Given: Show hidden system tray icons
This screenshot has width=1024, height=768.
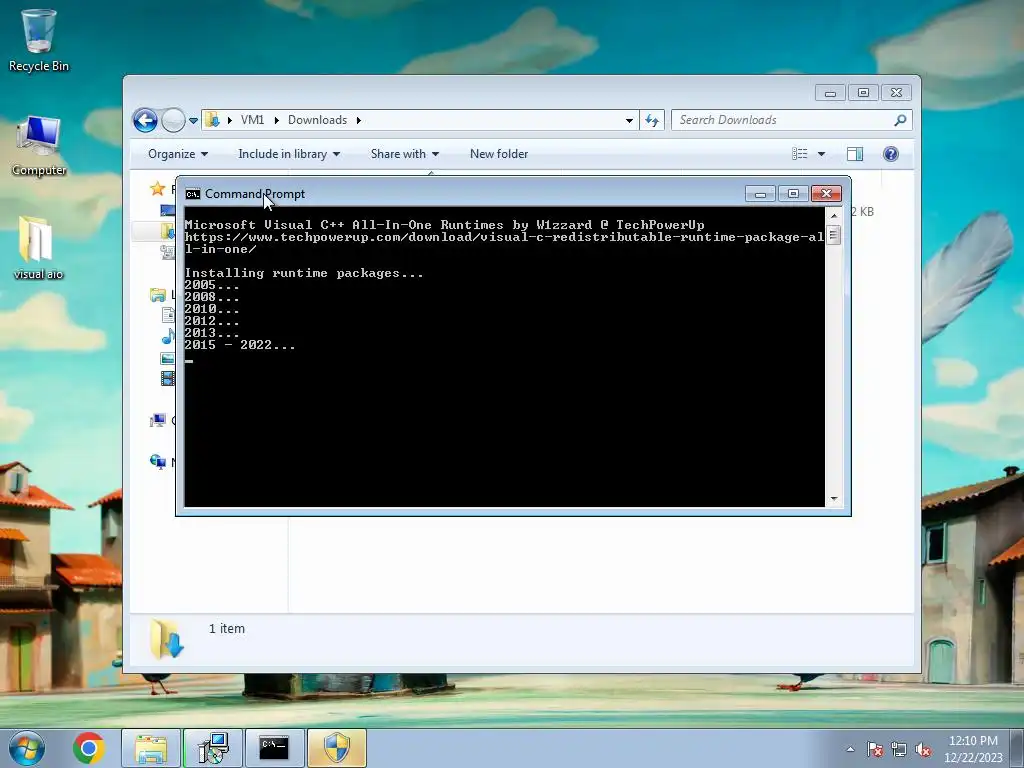Looking at the screenshot, I should point(850,749).
